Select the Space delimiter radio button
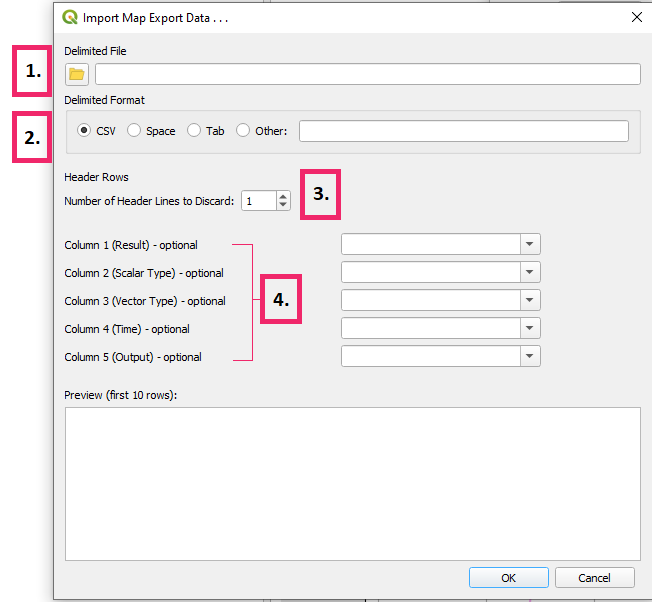 pos(134,131)
